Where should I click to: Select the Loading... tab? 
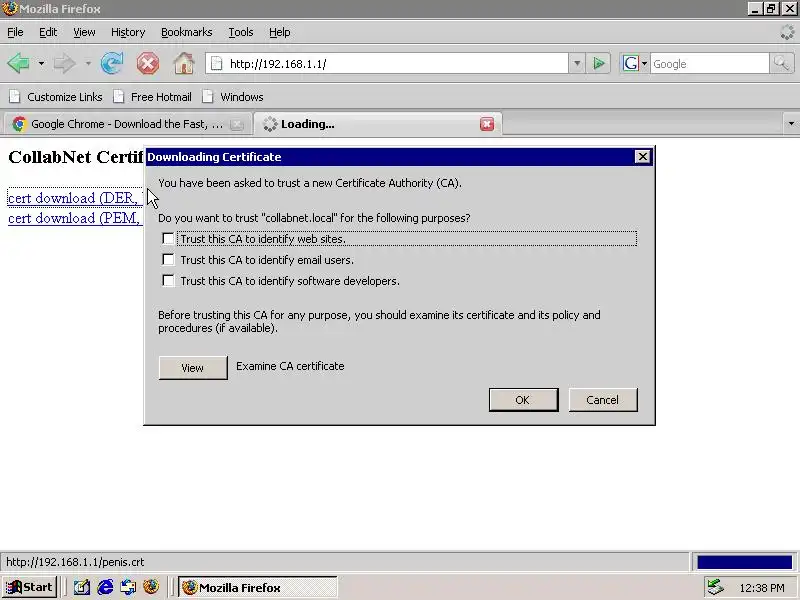378,124
